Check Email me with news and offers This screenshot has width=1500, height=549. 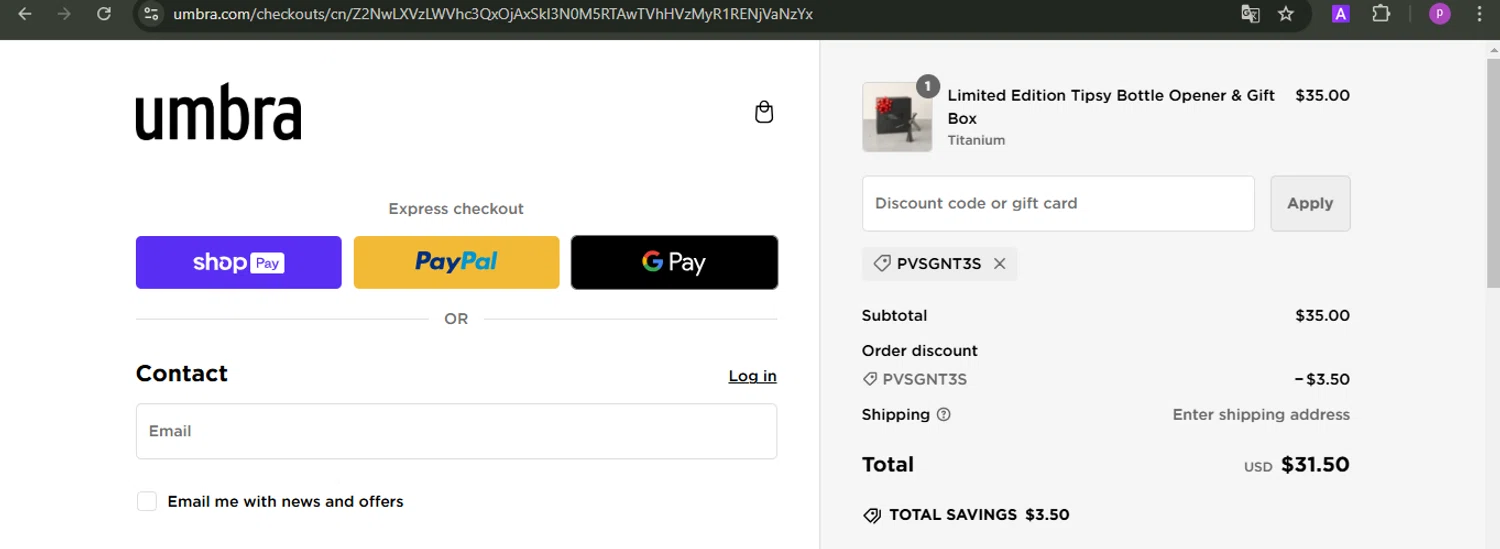click(147, 501)
